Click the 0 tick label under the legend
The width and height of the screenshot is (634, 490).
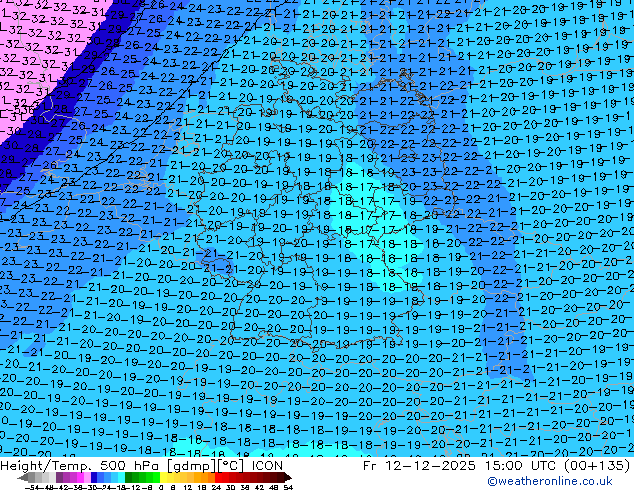coord(161,487)
